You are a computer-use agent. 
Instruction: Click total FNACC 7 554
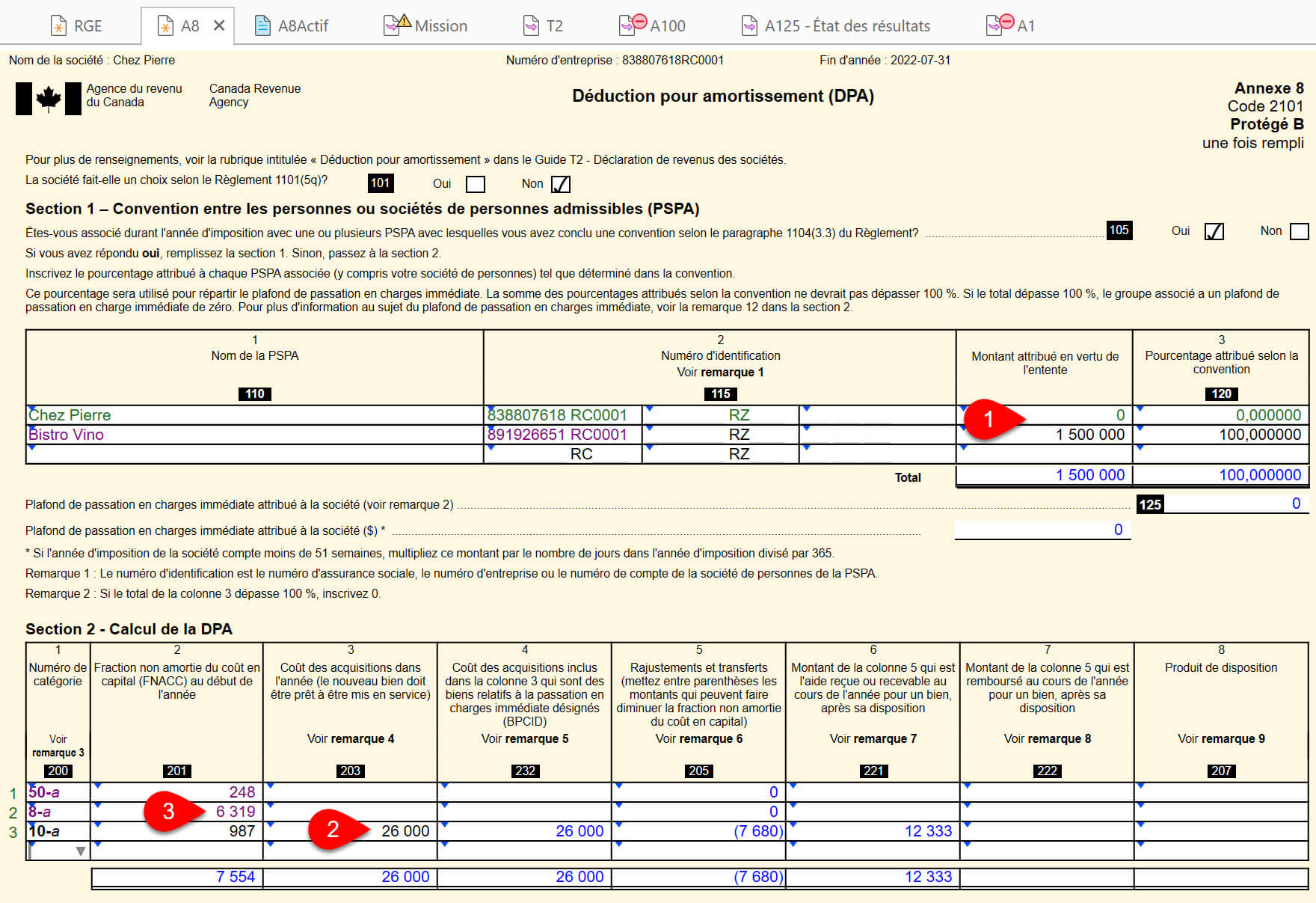tap(176, 877)
